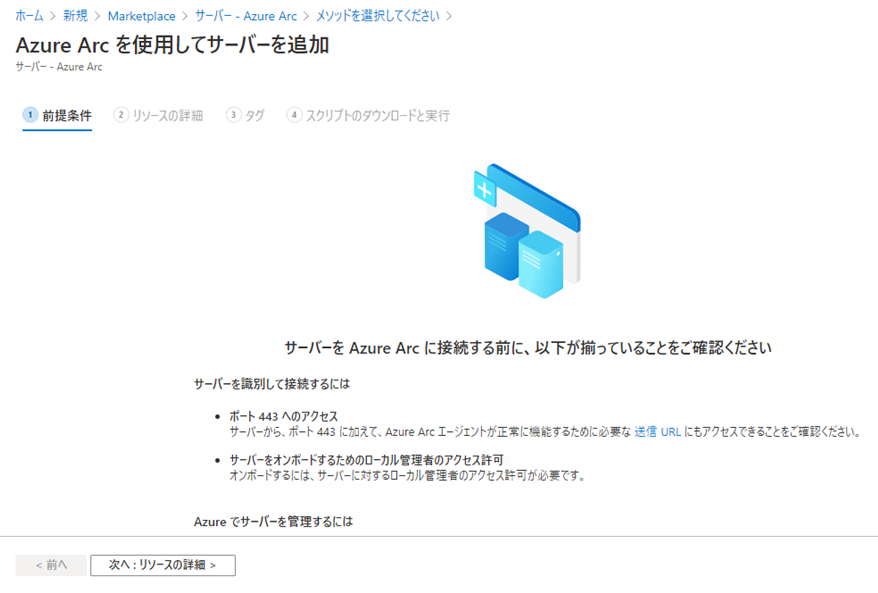Open the 送信 URL link

pyautogui.click(x=657, y=432)
